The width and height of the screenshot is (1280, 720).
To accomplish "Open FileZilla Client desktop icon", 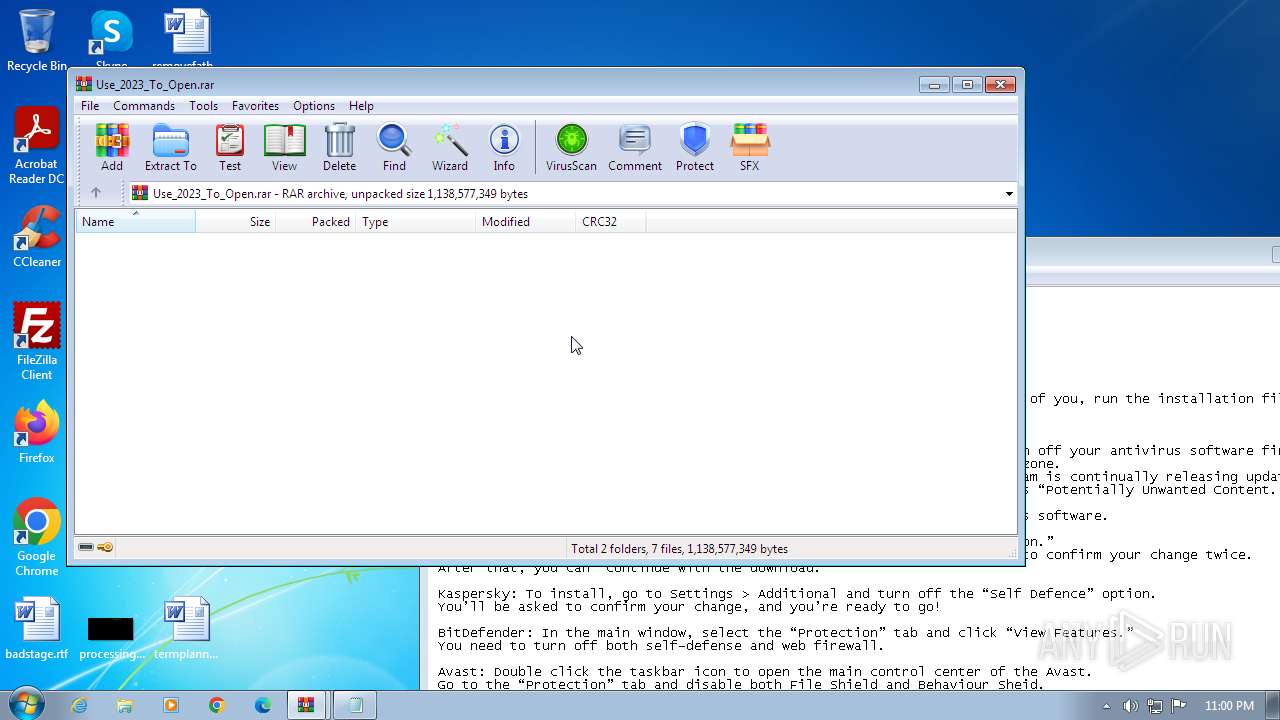I will click(x=37, y=342).
